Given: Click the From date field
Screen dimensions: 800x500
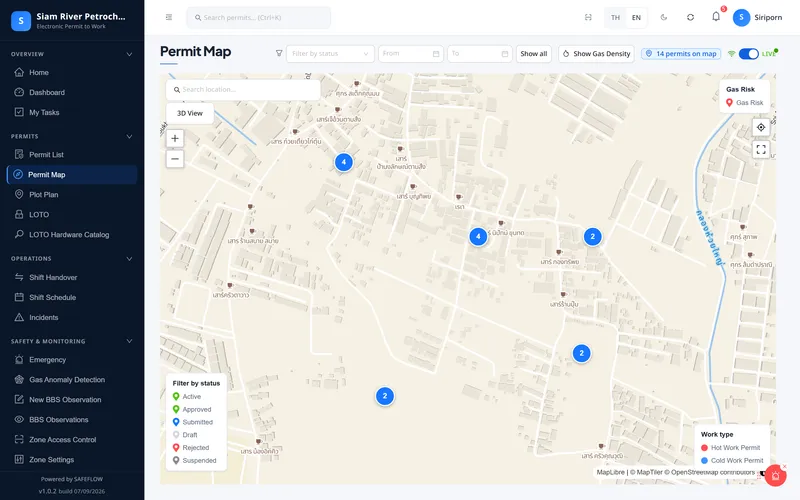Looking at the screenshot, I should (411, 54).
